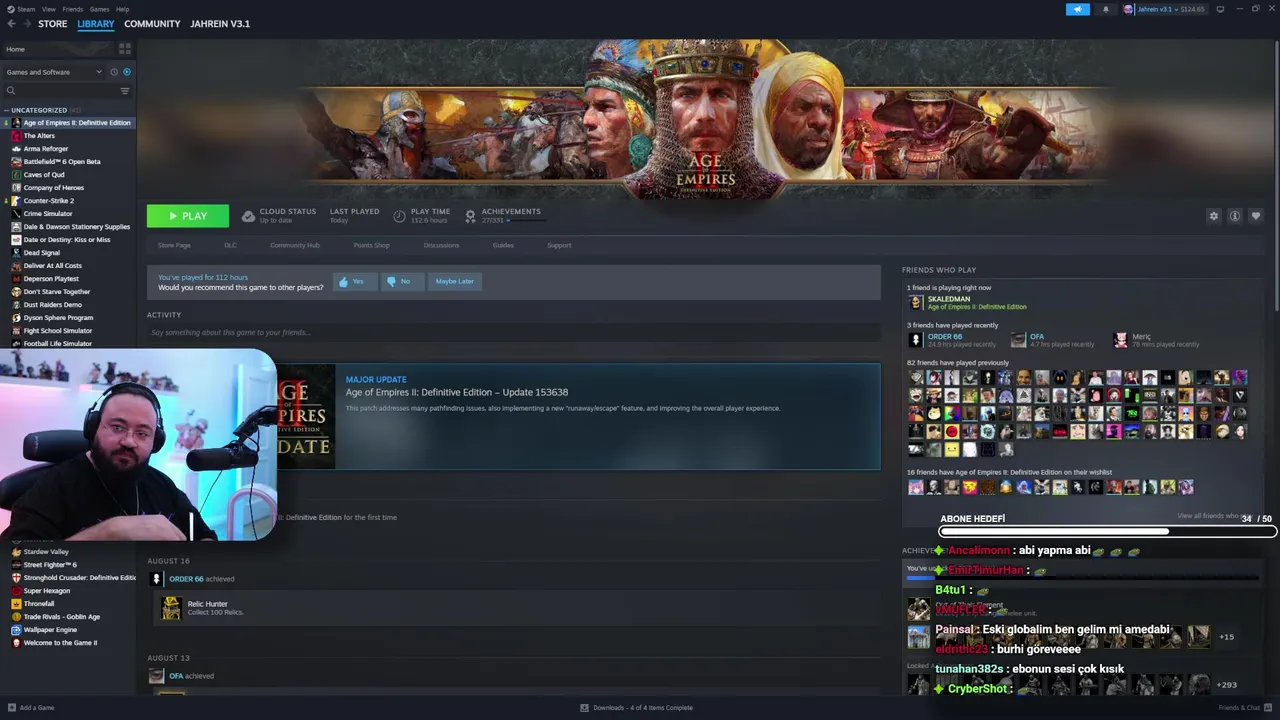Show game info icon
Image resolution: width=1280 pixels, height=720 pixels.
click(1235, 216)
